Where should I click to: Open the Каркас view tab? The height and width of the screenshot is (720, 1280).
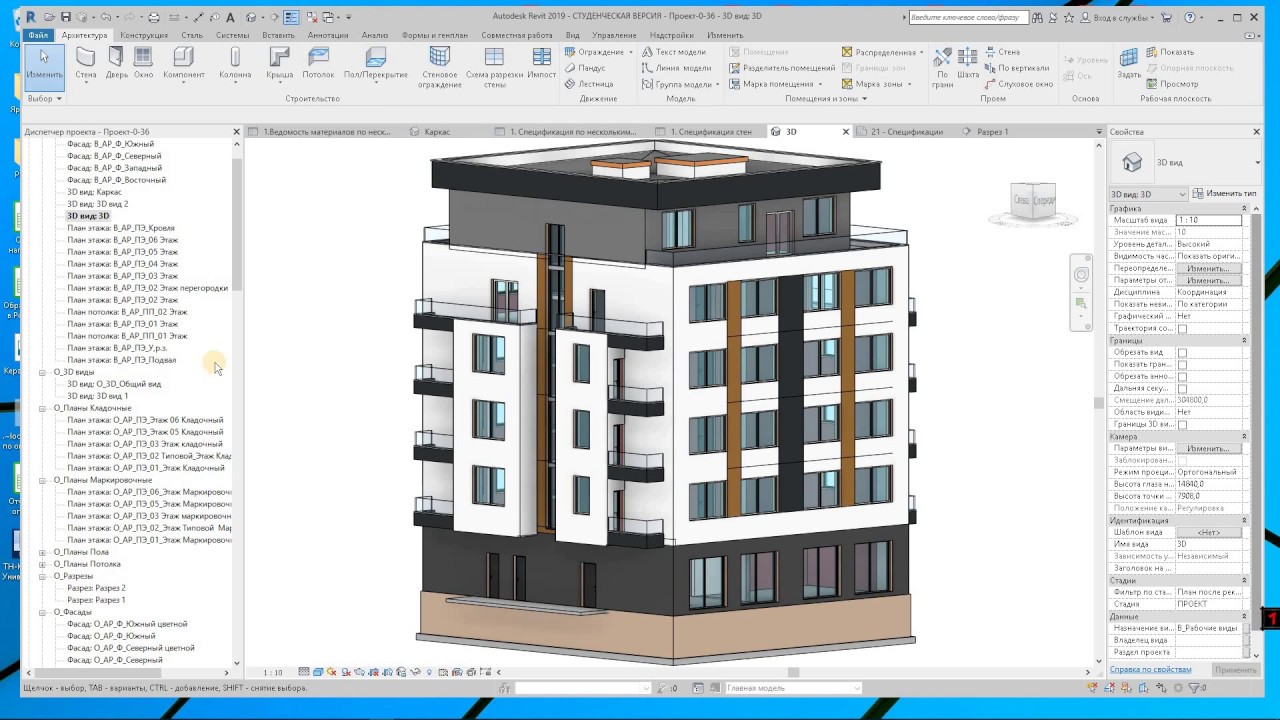pyautogui.click(x=437, y=132)
